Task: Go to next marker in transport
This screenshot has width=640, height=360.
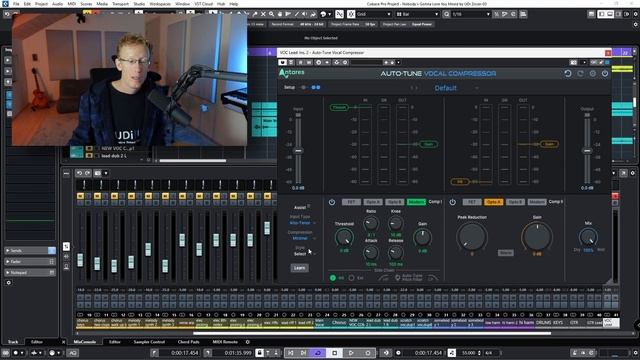Action: click(x=303, y=353)
